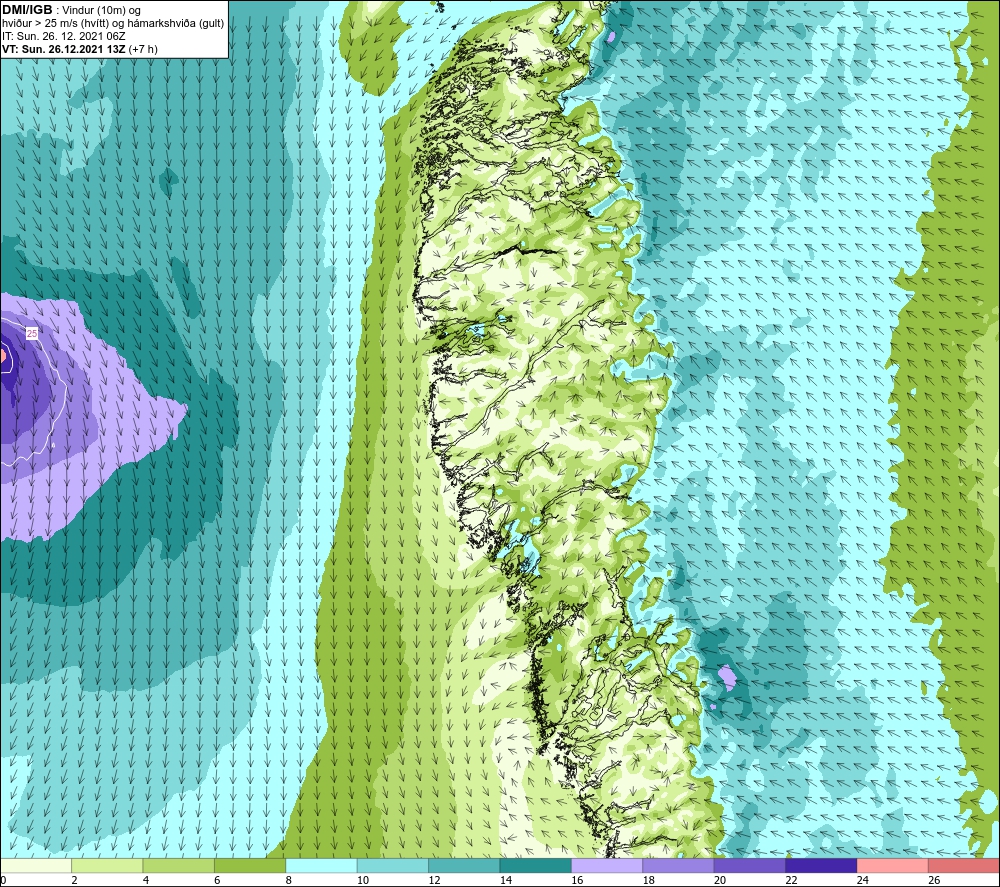Click the small purple wind patch near southeast coast
Screen dimensions: 1000x887
726,678
